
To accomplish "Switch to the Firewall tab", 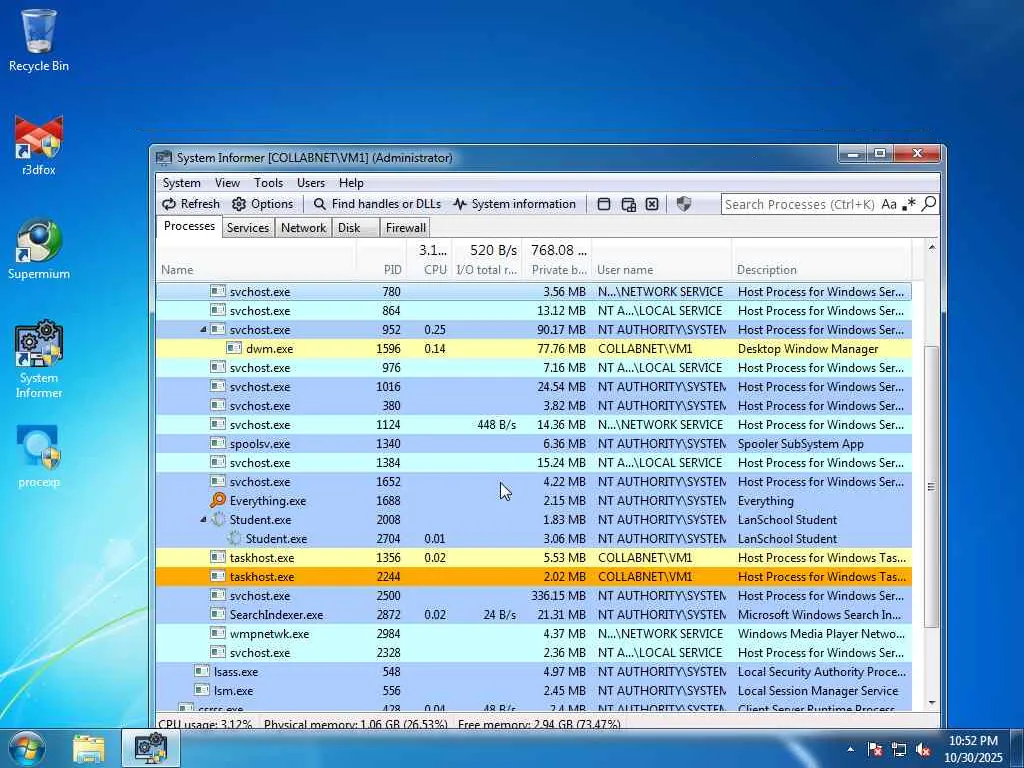I will click(x=406, y=228).
